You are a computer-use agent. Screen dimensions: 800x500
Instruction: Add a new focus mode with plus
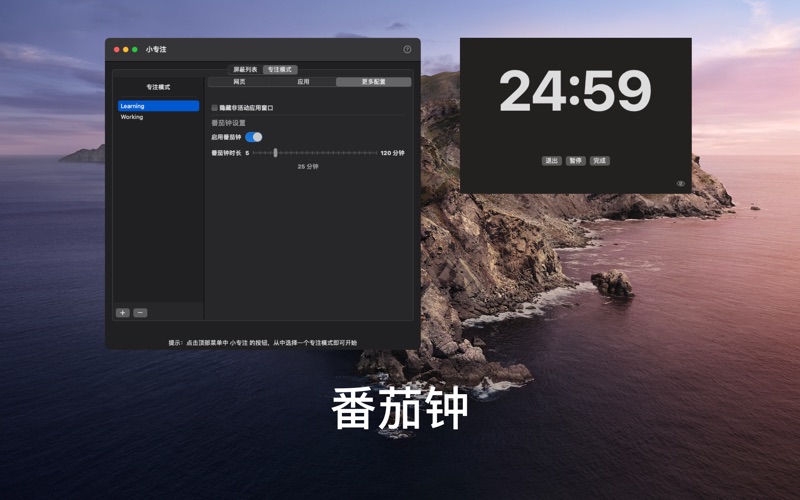[122, 313]
